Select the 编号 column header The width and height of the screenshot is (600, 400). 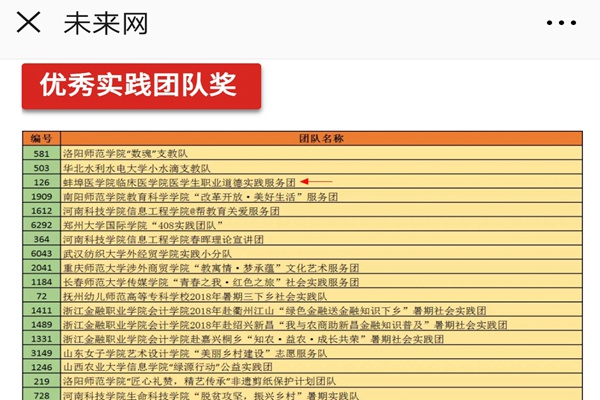pos(41,139)
